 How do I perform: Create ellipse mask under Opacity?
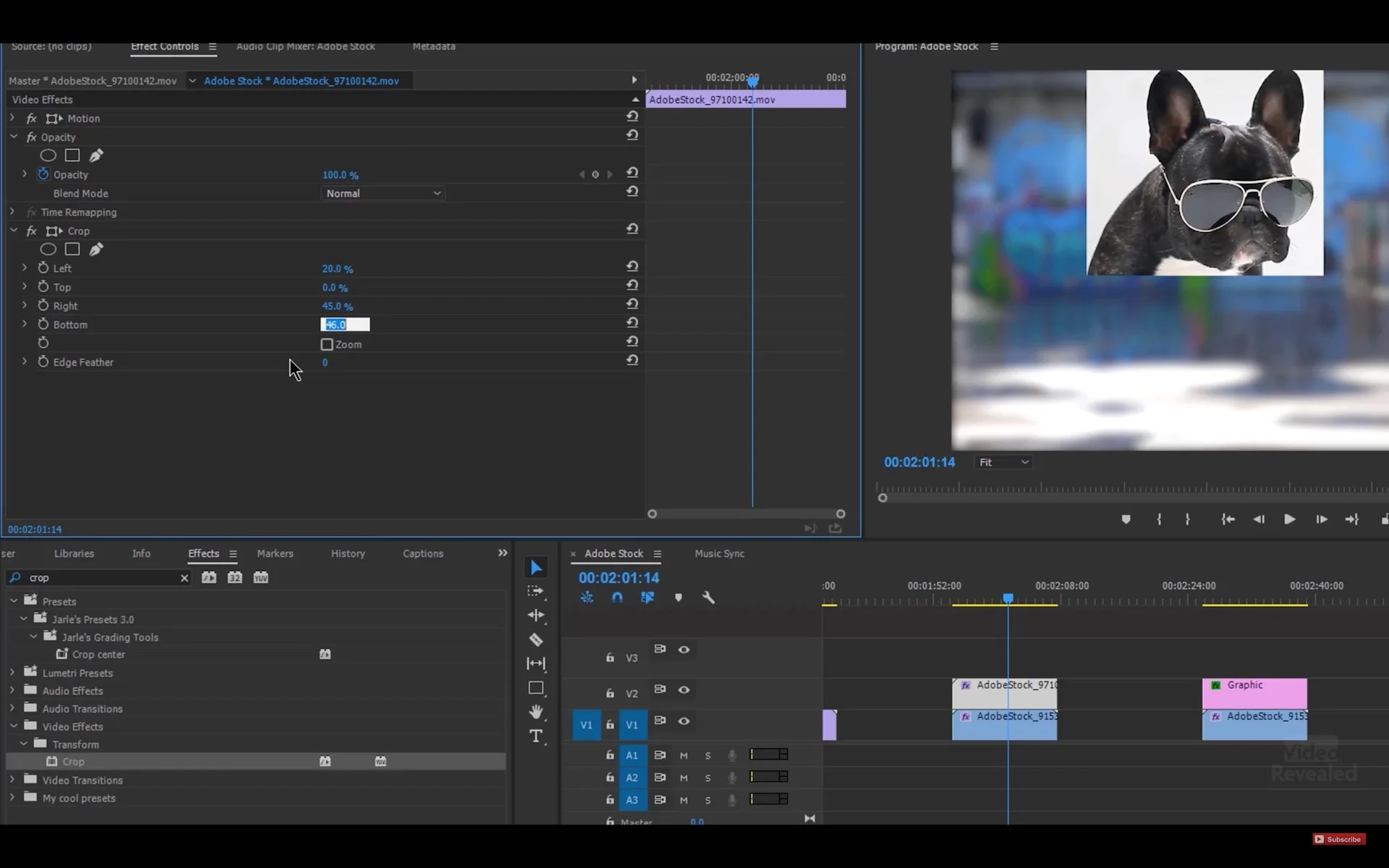coord(48,156)
